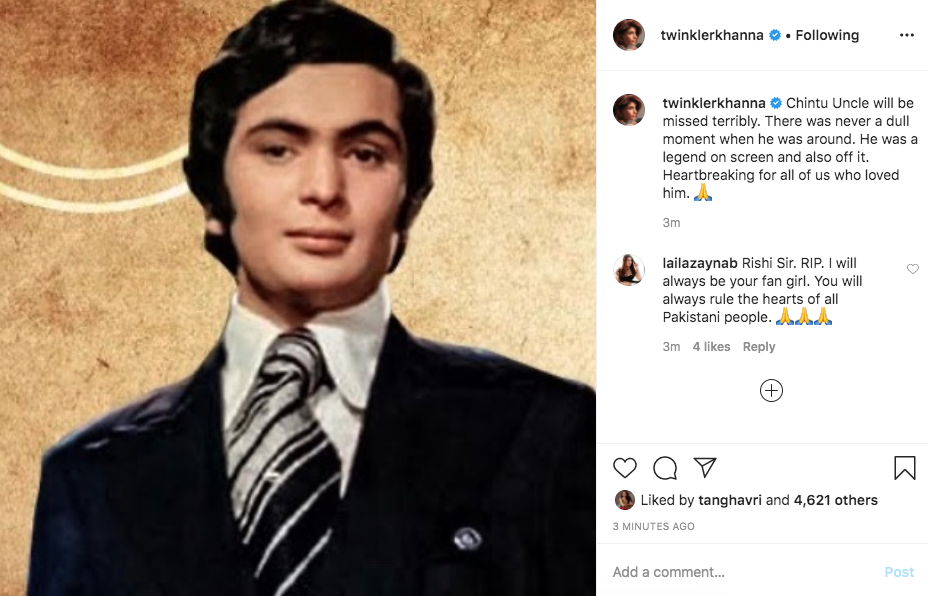Open the three-dot more options menu
This screenshot has height=596, width=928.
(x=906, y=35)
